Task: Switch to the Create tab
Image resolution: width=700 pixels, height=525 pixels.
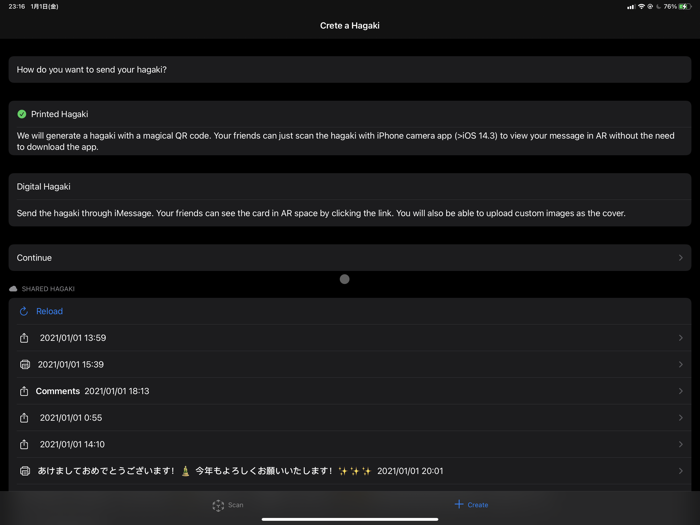Action: (471, 505)
